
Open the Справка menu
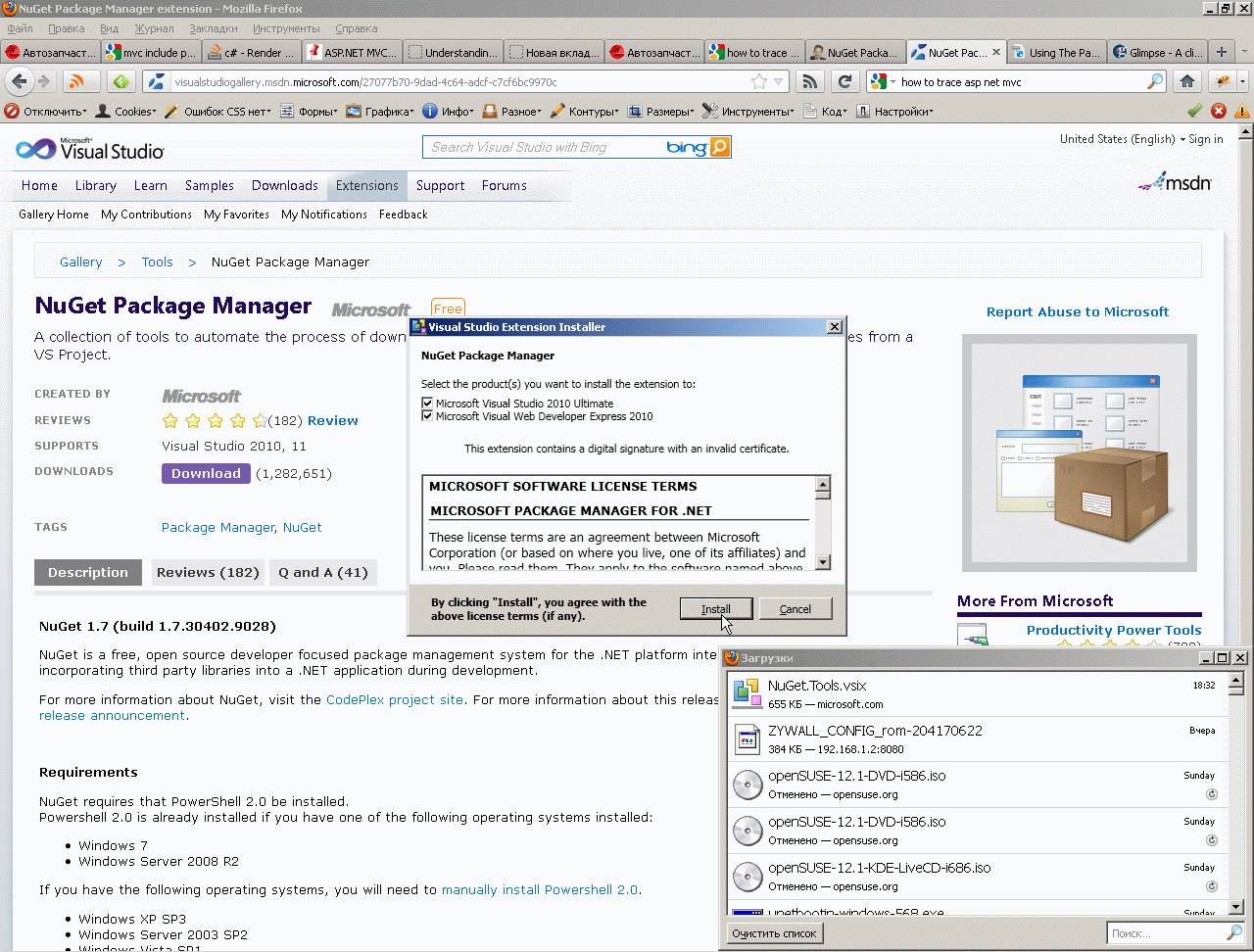point(356,29)
